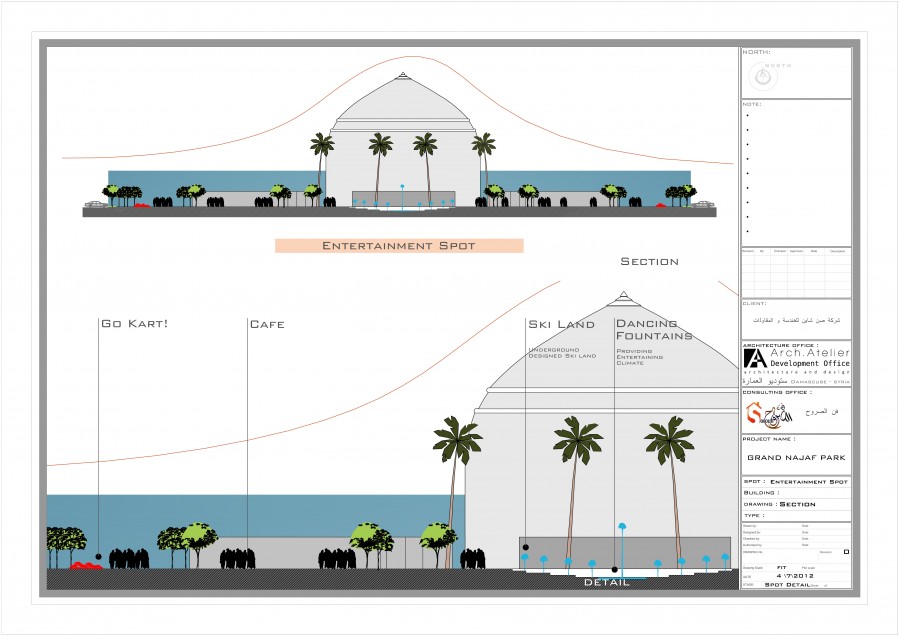Click the Ski Land heading text

click(x=561, y=324)
